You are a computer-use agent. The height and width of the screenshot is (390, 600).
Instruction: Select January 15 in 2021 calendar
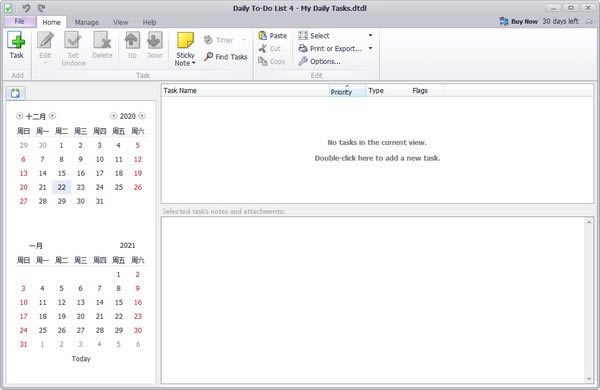(119, 302)
